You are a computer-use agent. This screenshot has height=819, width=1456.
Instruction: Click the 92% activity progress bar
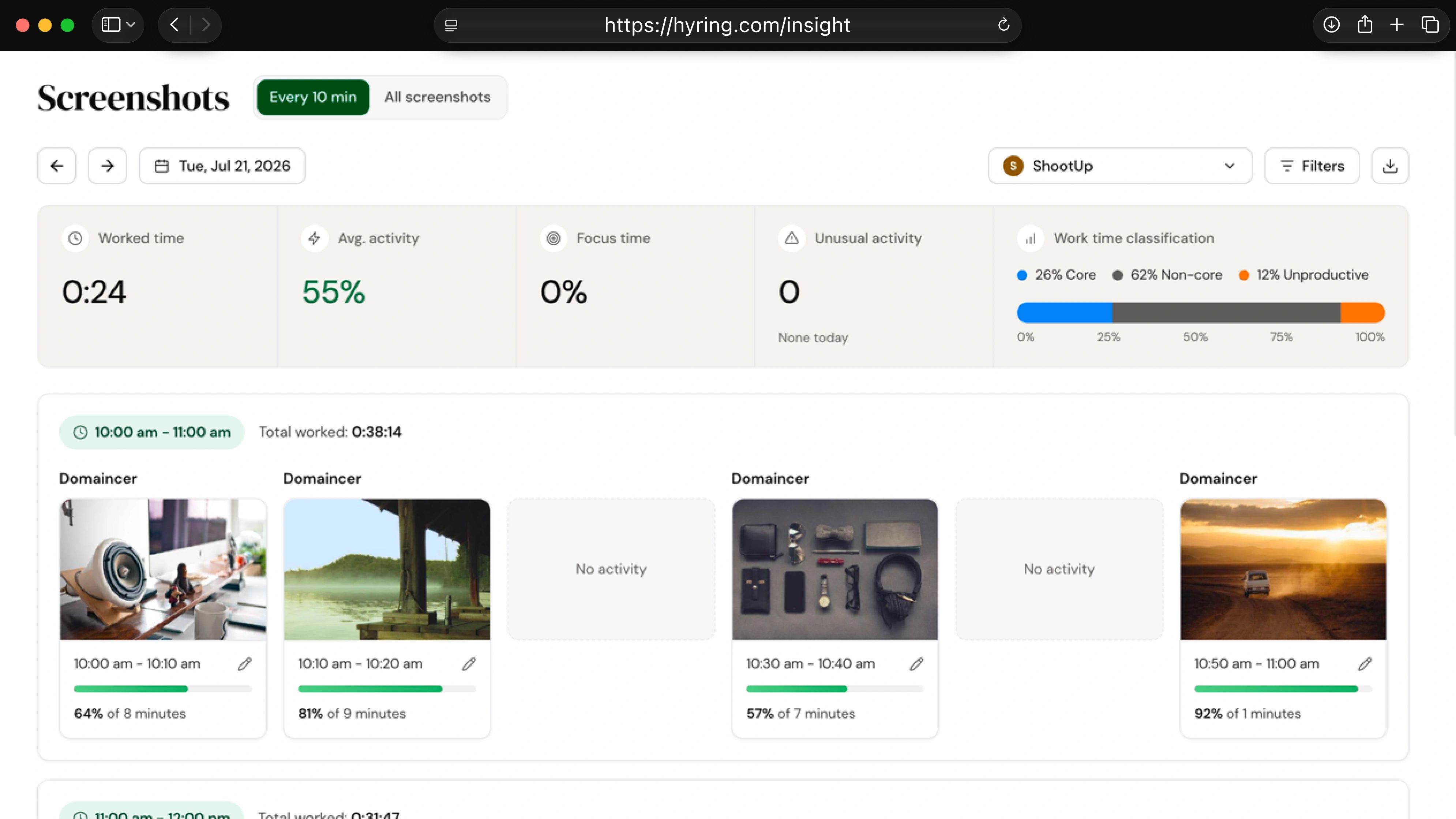[1283, 689]
